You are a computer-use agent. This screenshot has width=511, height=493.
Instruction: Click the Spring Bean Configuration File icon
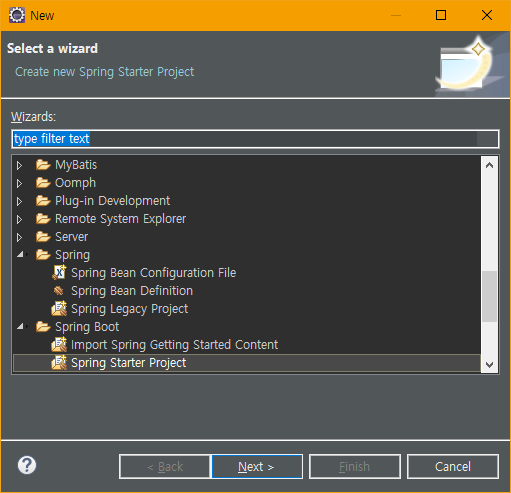click(59, 273)
